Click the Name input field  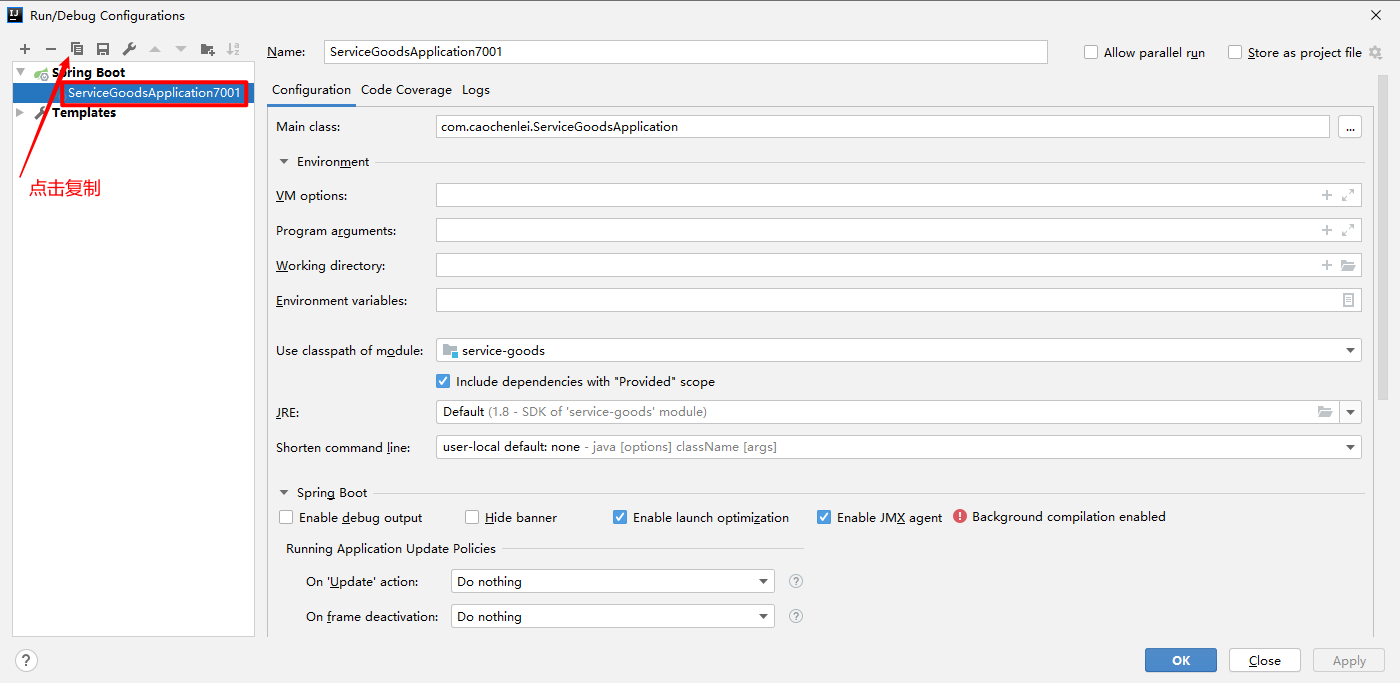[686, 51]
